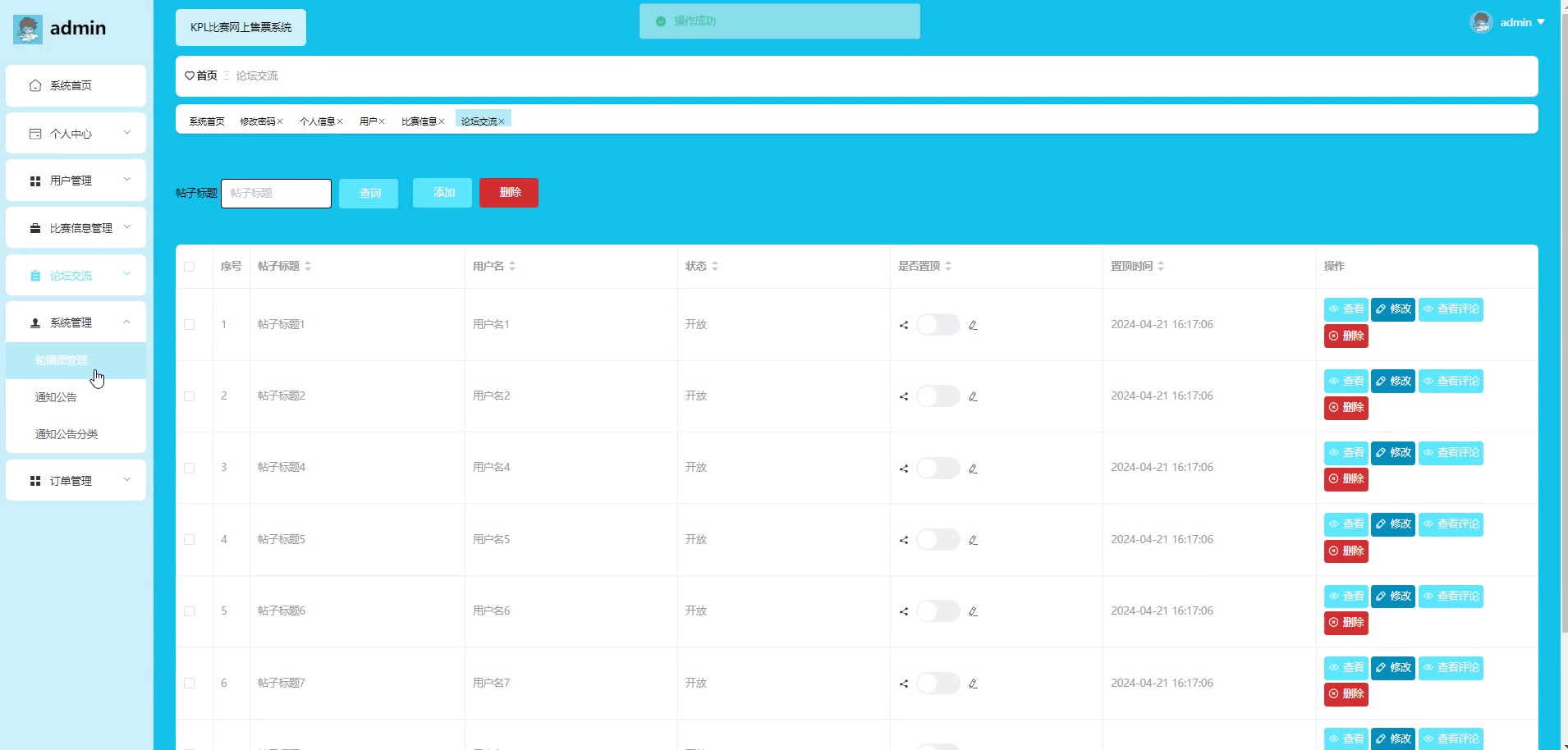Sort table by 状态 column arrows
Image resolution: width=1568 pixels, height=750 pixels.
(x=715, y=266)
